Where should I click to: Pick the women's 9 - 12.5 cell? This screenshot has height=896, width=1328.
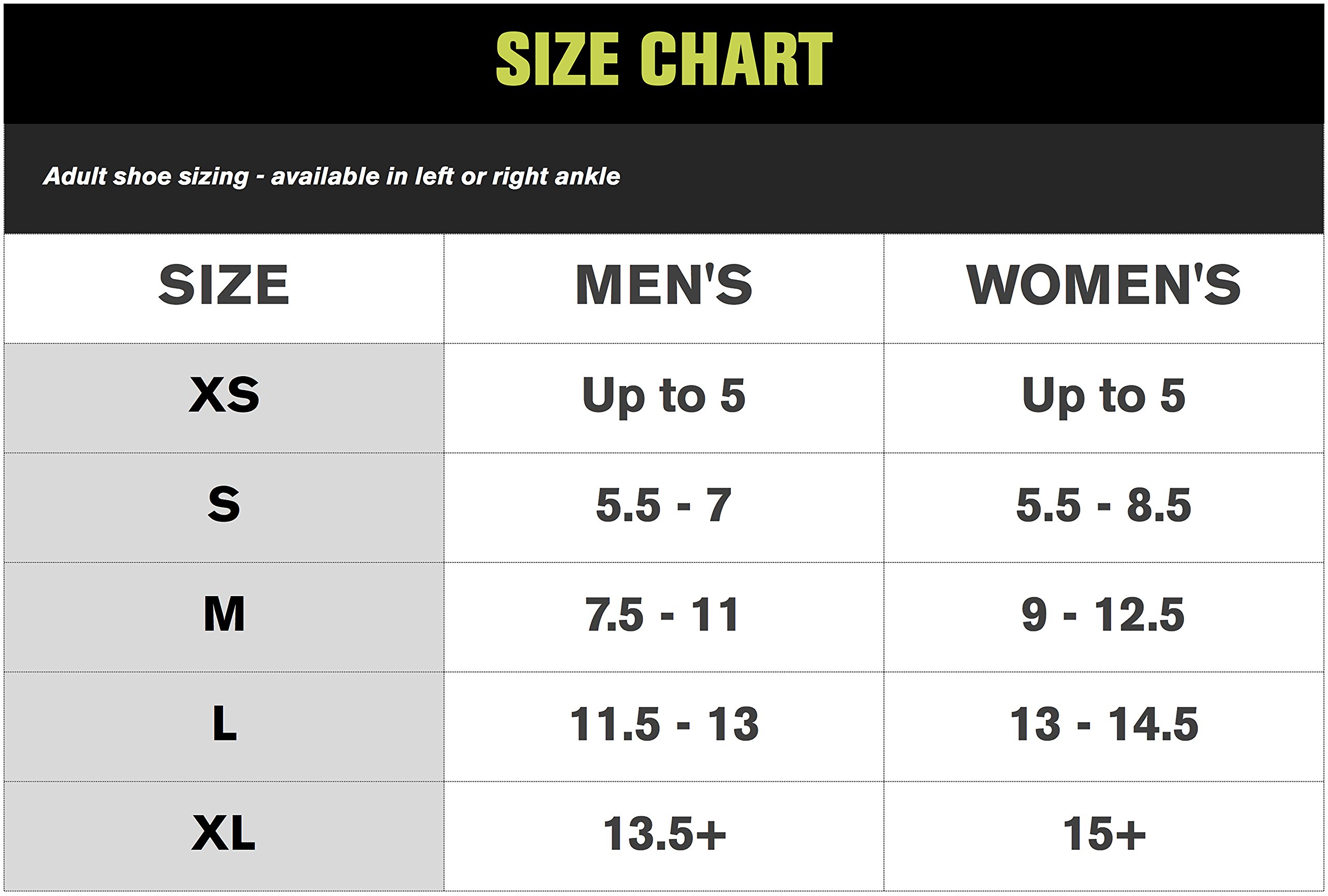(x=1103, y=615)
